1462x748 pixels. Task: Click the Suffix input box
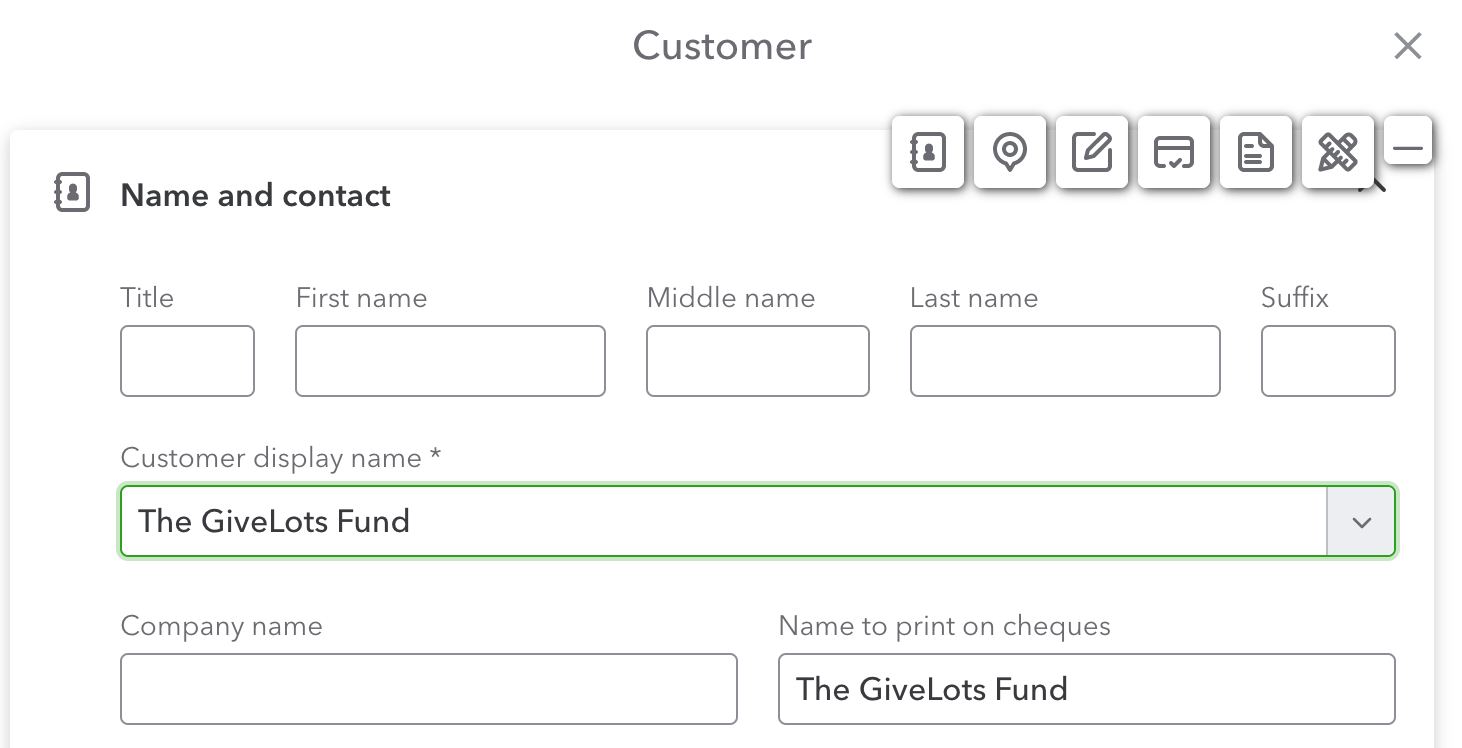1328,361
